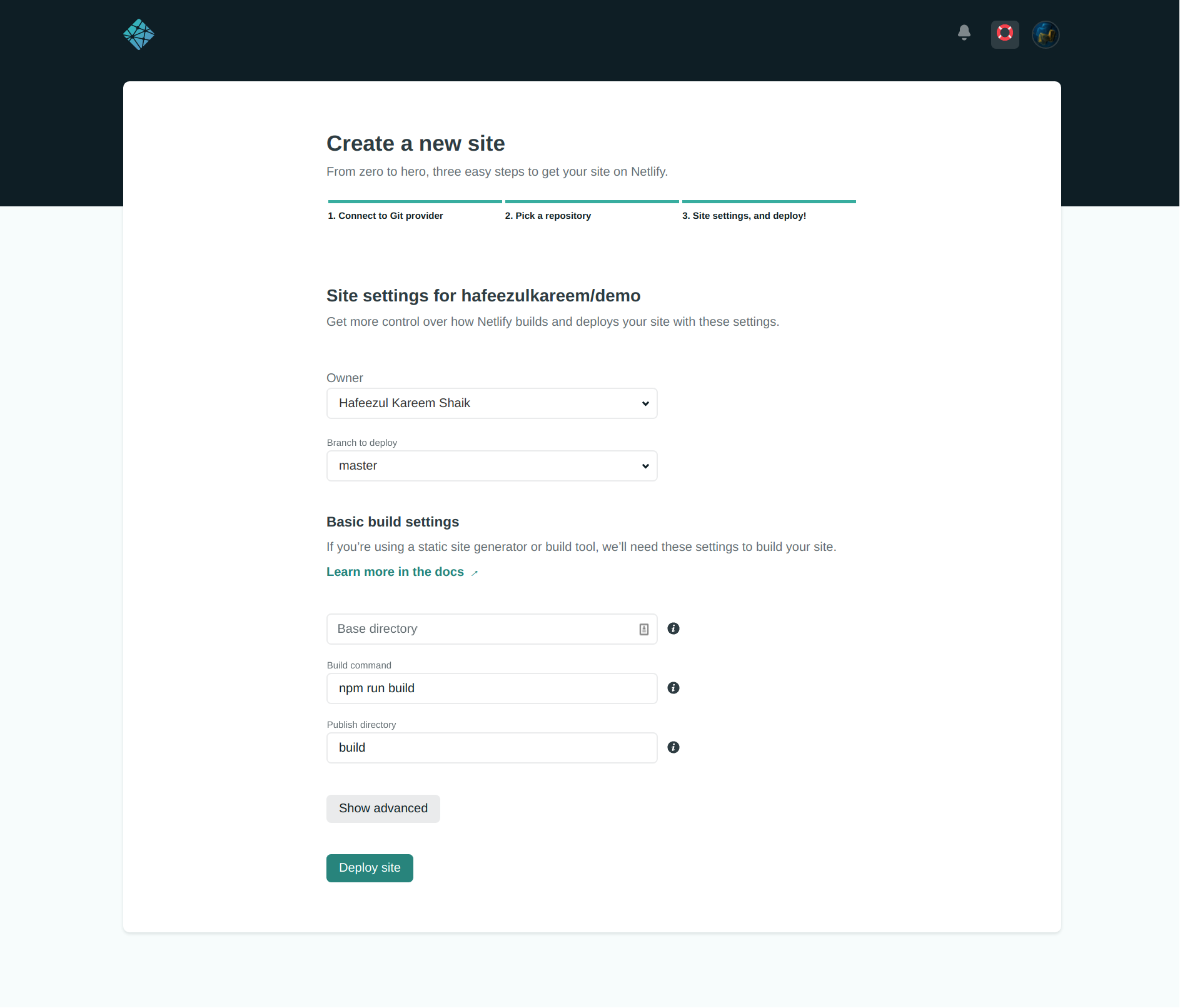Open the help lifebuoy menu
The image size is (1180, 1008).
pos(1005,34)
